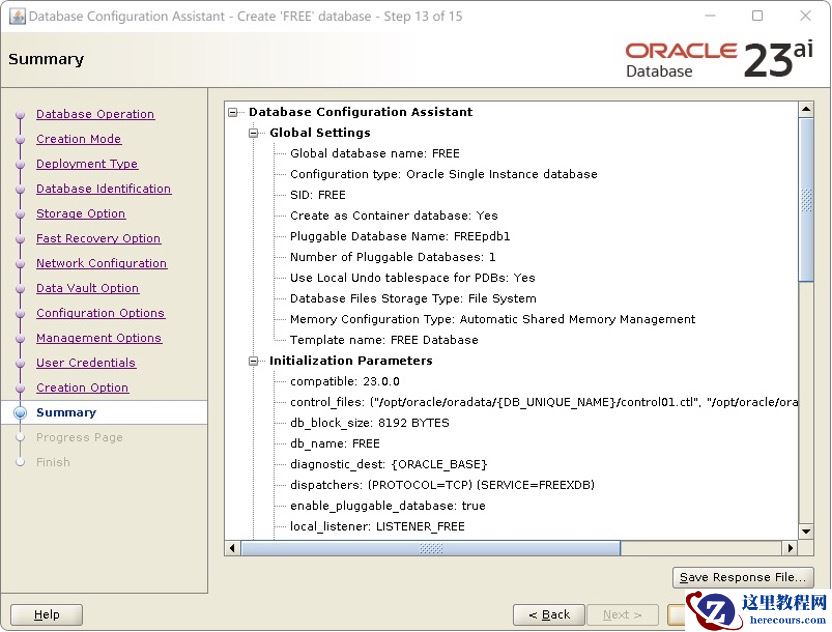The image size is (832, 632).
Task: Click the Summary step bullet icon
Action: (20, 412)
